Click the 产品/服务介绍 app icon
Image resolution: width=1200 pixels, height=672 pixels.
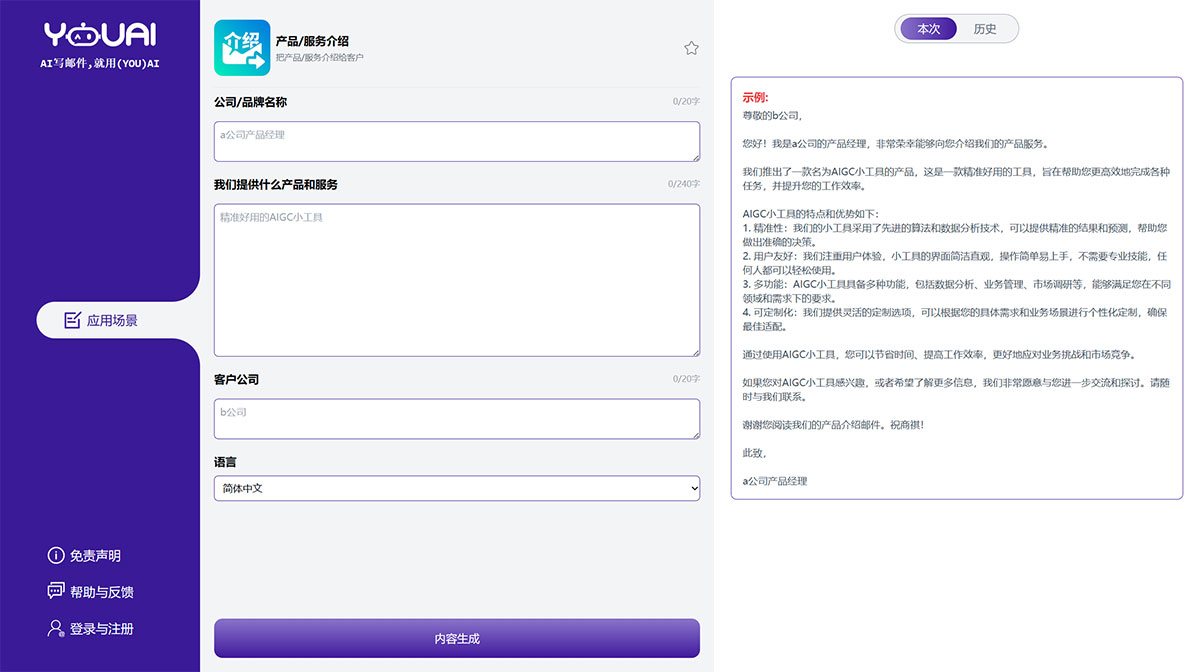[x=241, y=48]
